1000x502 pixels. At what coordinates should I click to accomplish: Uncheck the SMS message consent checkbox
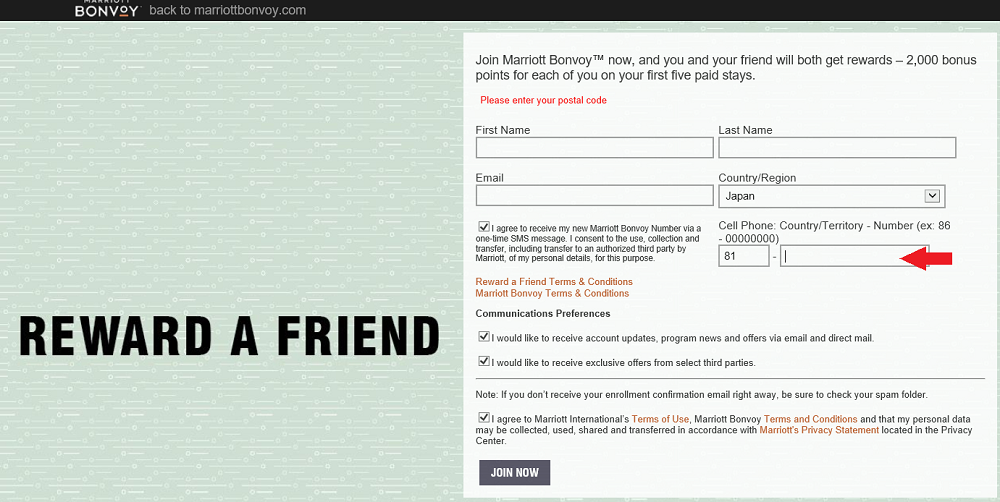click(484, 226)
